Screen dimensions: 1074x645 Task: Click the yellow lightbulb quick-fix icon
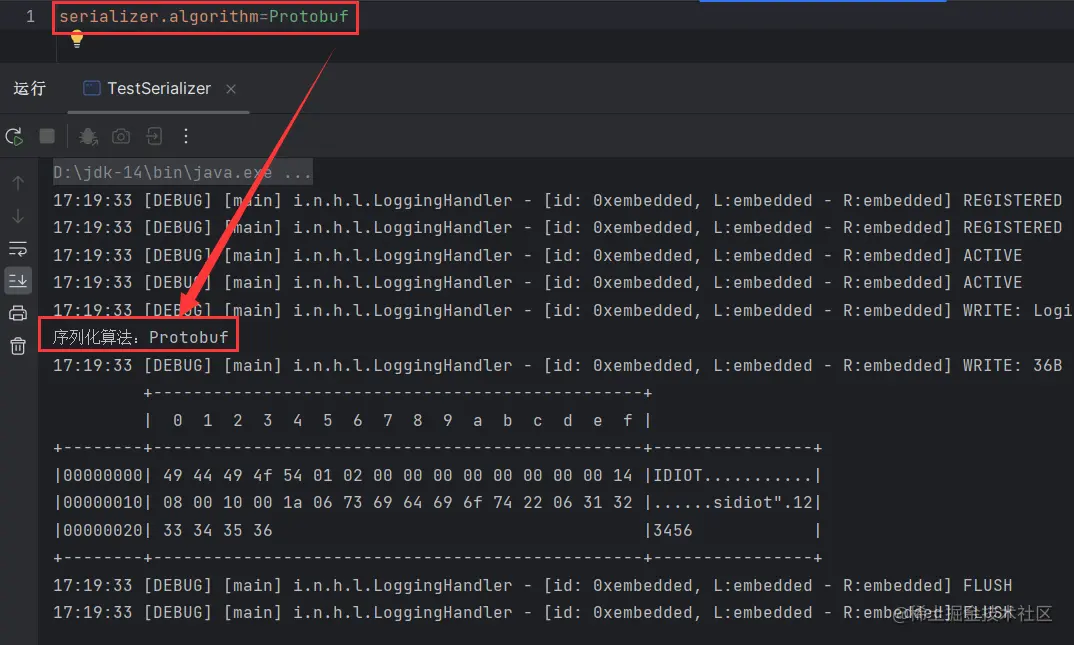(x=77, y=40)
